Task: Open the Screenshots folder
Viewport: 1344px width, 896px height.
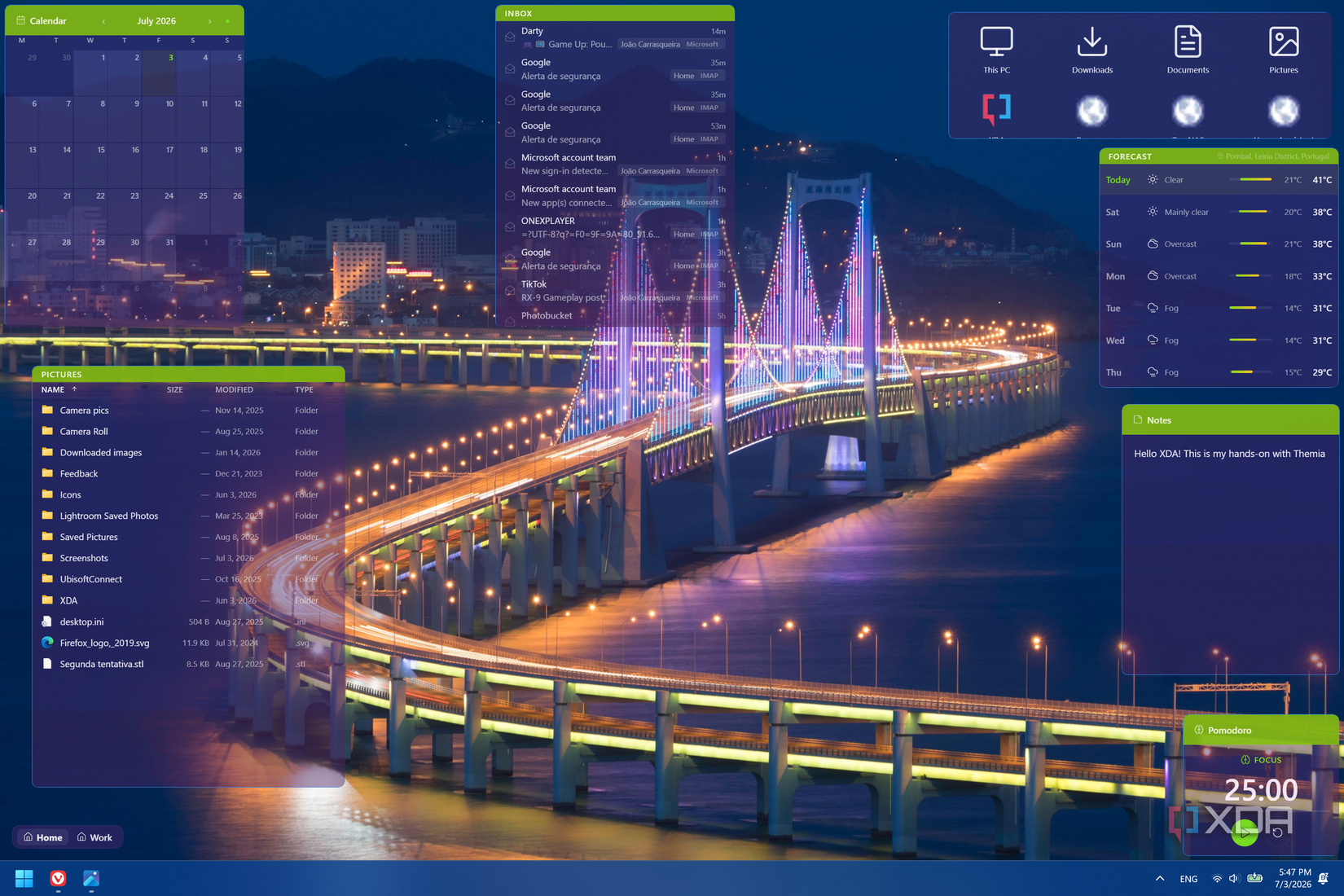Action: pos(188,558)
